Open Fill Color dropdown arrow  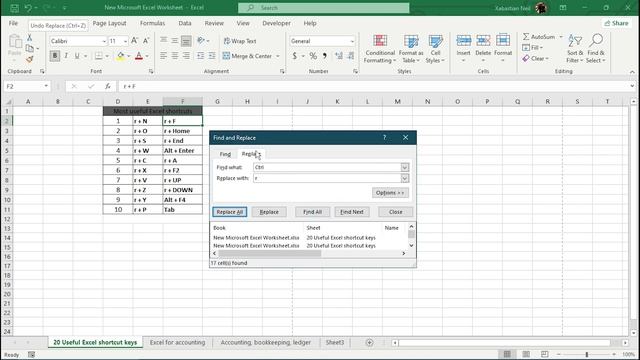[x=129, y=56]
